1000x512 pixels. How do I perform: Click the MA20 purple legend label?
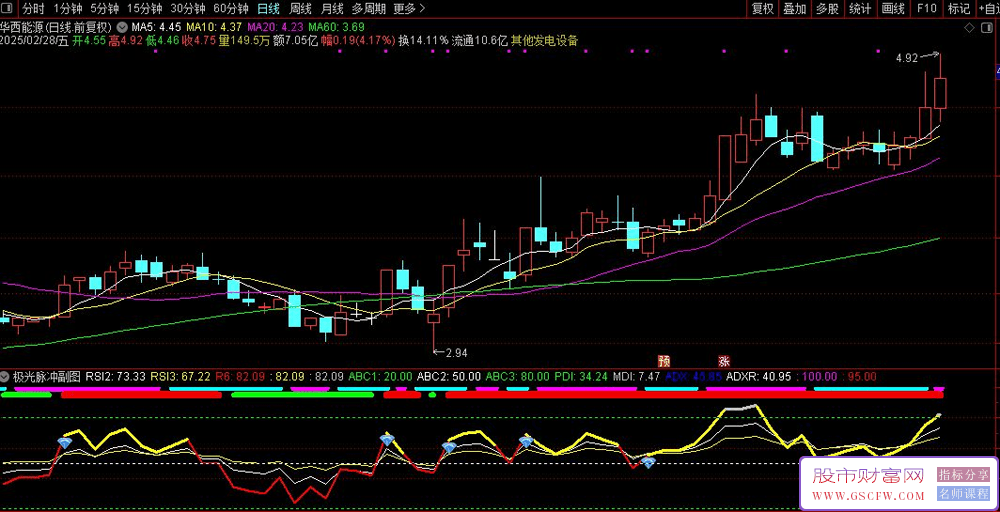(276, 27)
